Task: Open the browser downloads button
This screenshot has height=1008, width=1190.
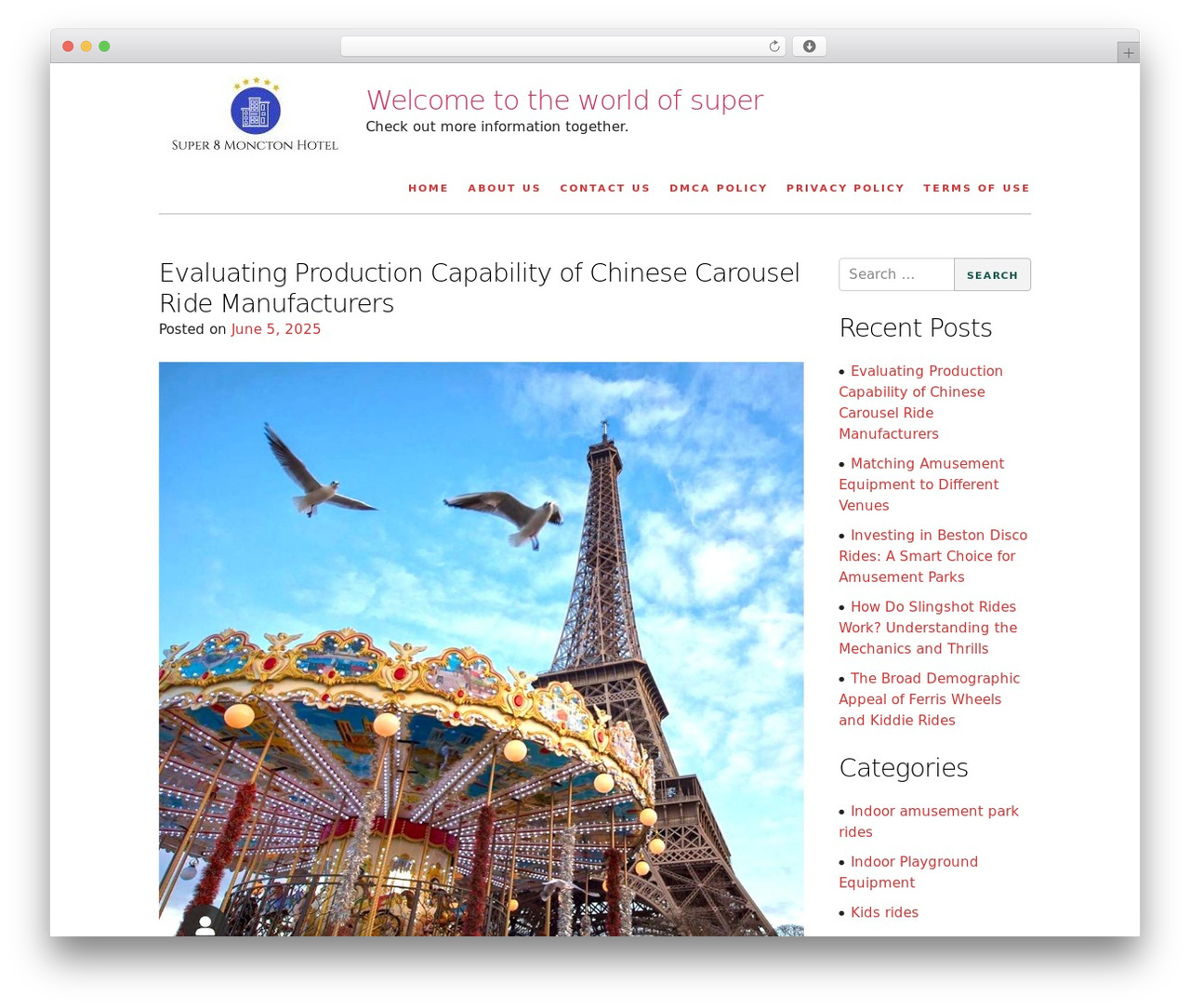Action: pyautogui.click(x=809, y=46)
